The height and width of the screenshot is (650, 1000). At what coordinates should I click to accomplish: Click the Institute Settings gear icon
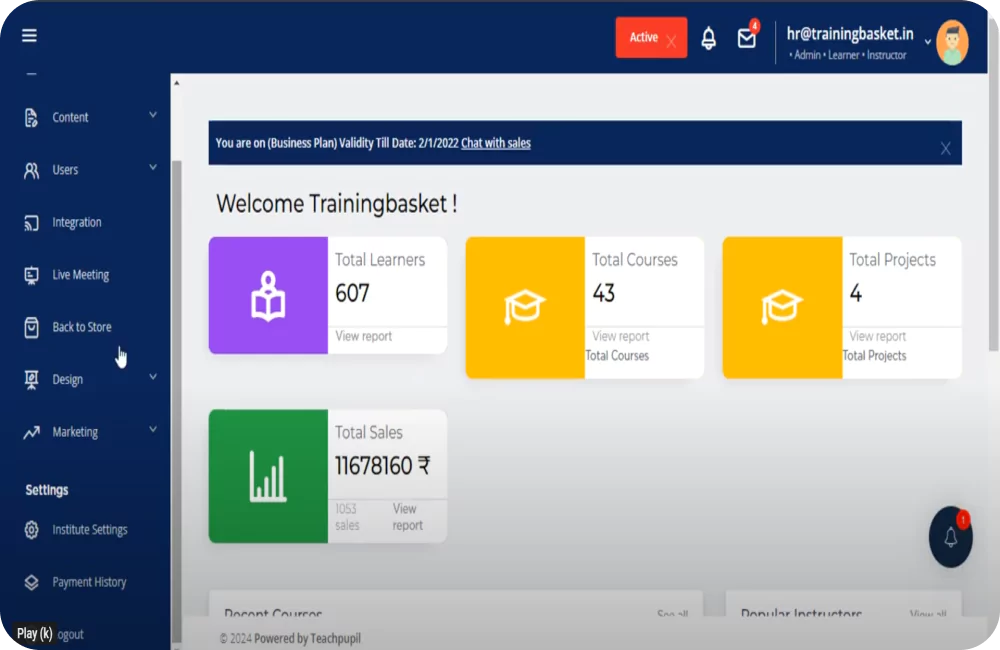(31, 529)
